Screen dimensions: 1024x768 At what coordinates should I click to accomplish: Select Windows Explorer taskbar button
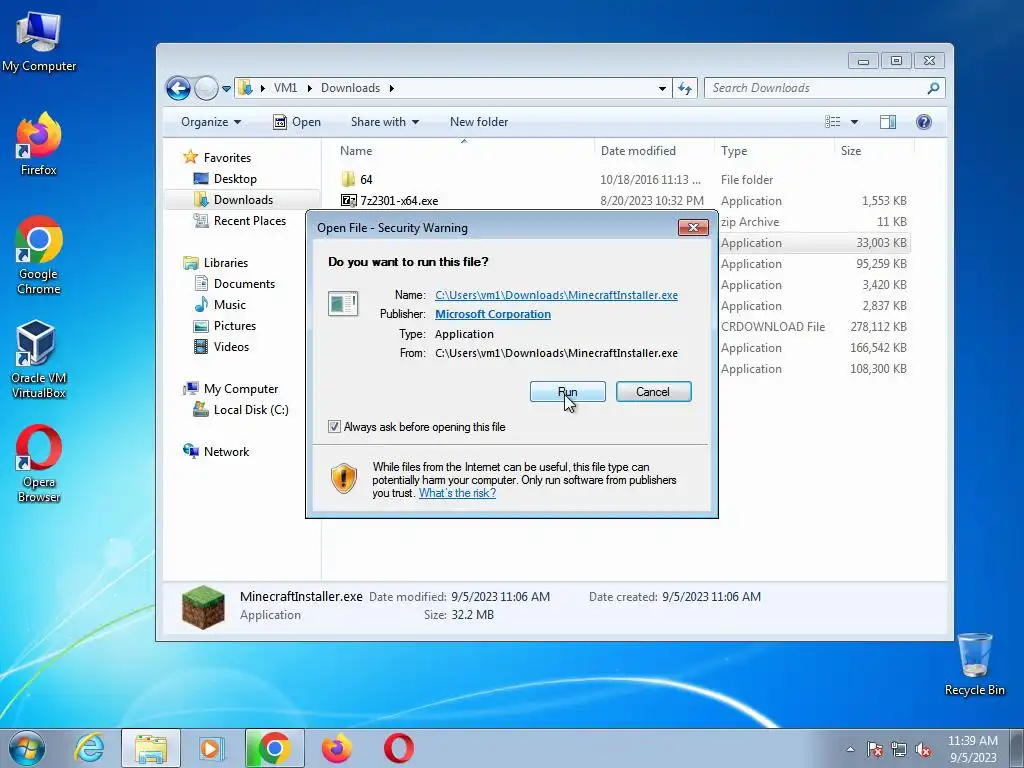coord(151,748)
